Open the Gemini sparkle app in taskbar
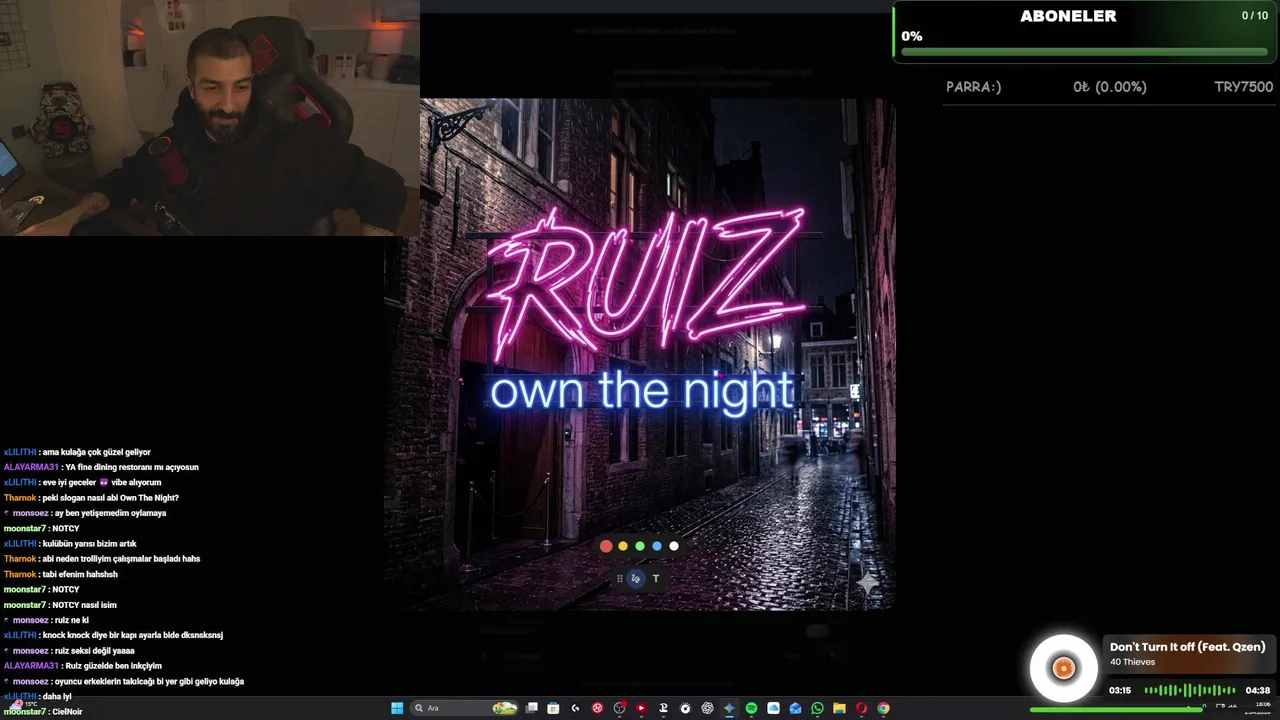 (729, 708)
